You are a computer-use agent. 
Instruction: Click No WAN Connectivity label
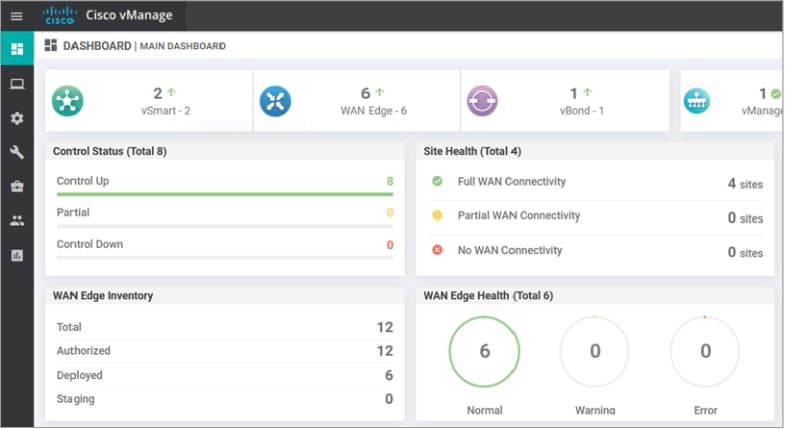click(x=510, y=250)
